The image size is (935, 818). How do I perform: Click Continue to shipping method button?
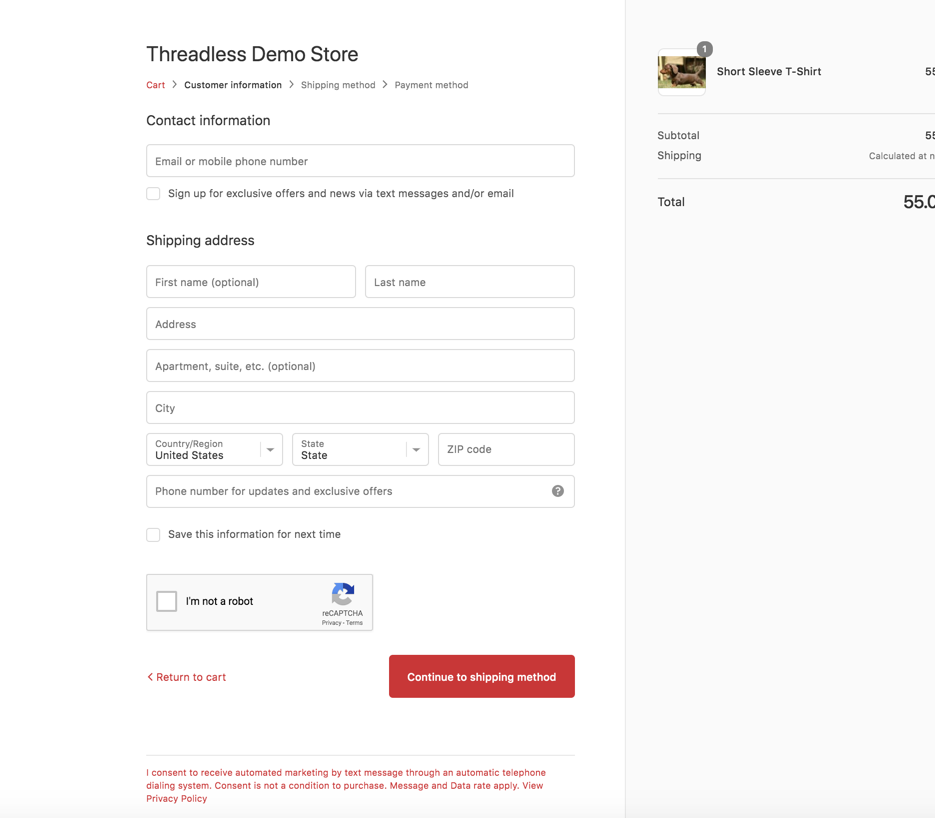point(482,677)
